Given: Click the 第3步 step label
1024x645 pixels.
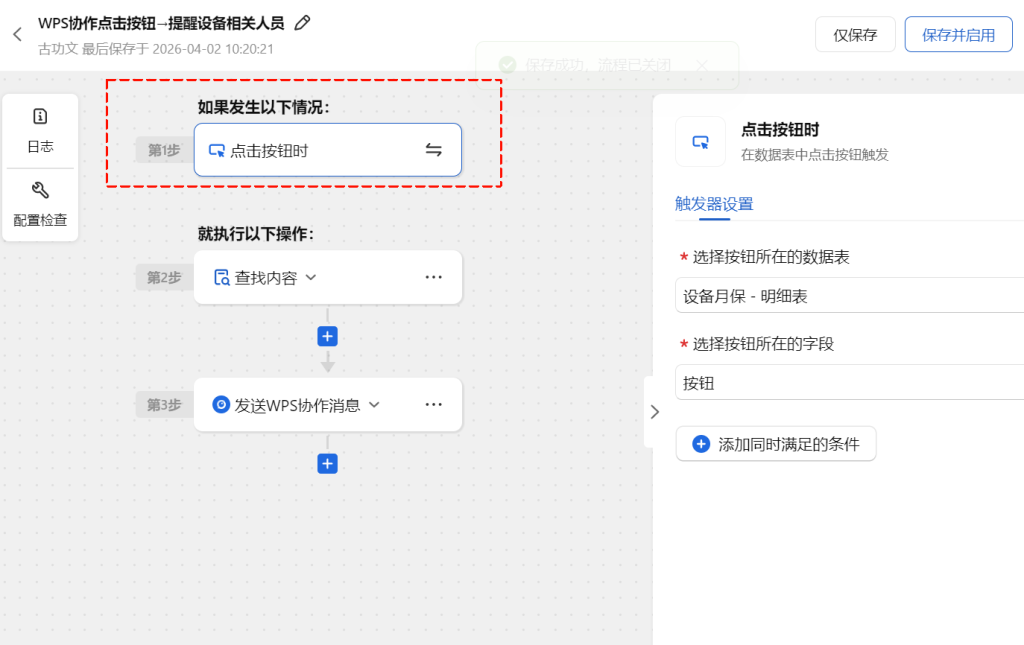Looking at the screenshot, I should point(164,405).
